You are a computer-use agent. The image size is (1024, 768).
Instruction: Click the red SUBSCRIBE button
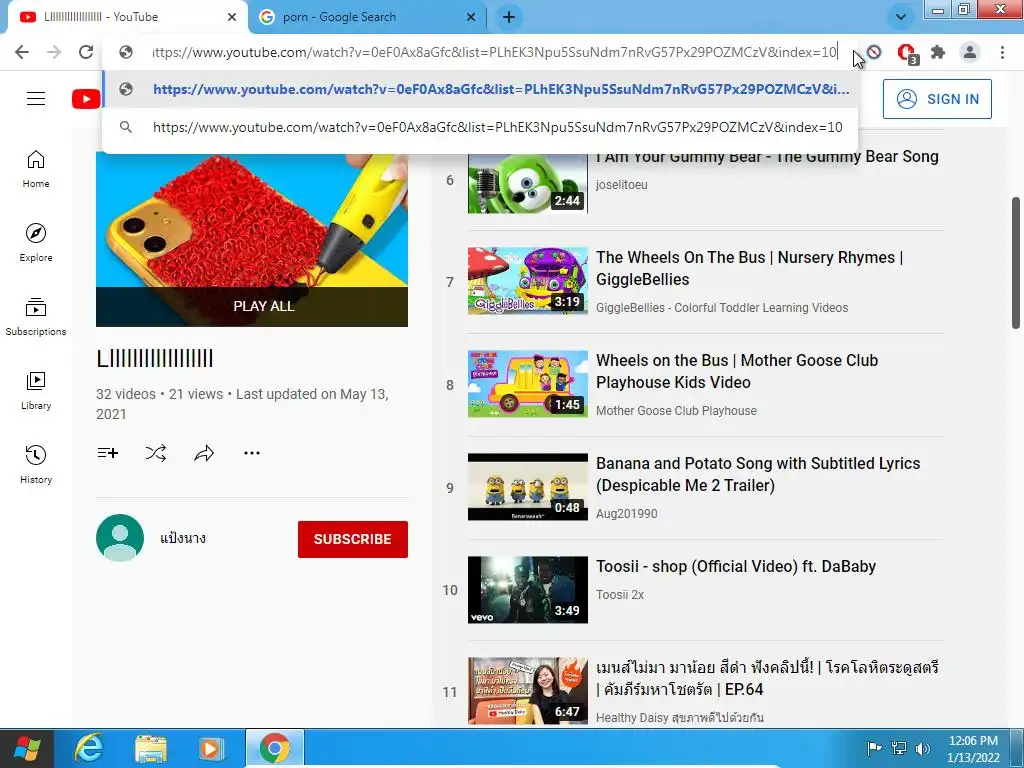tap(353, 539)
